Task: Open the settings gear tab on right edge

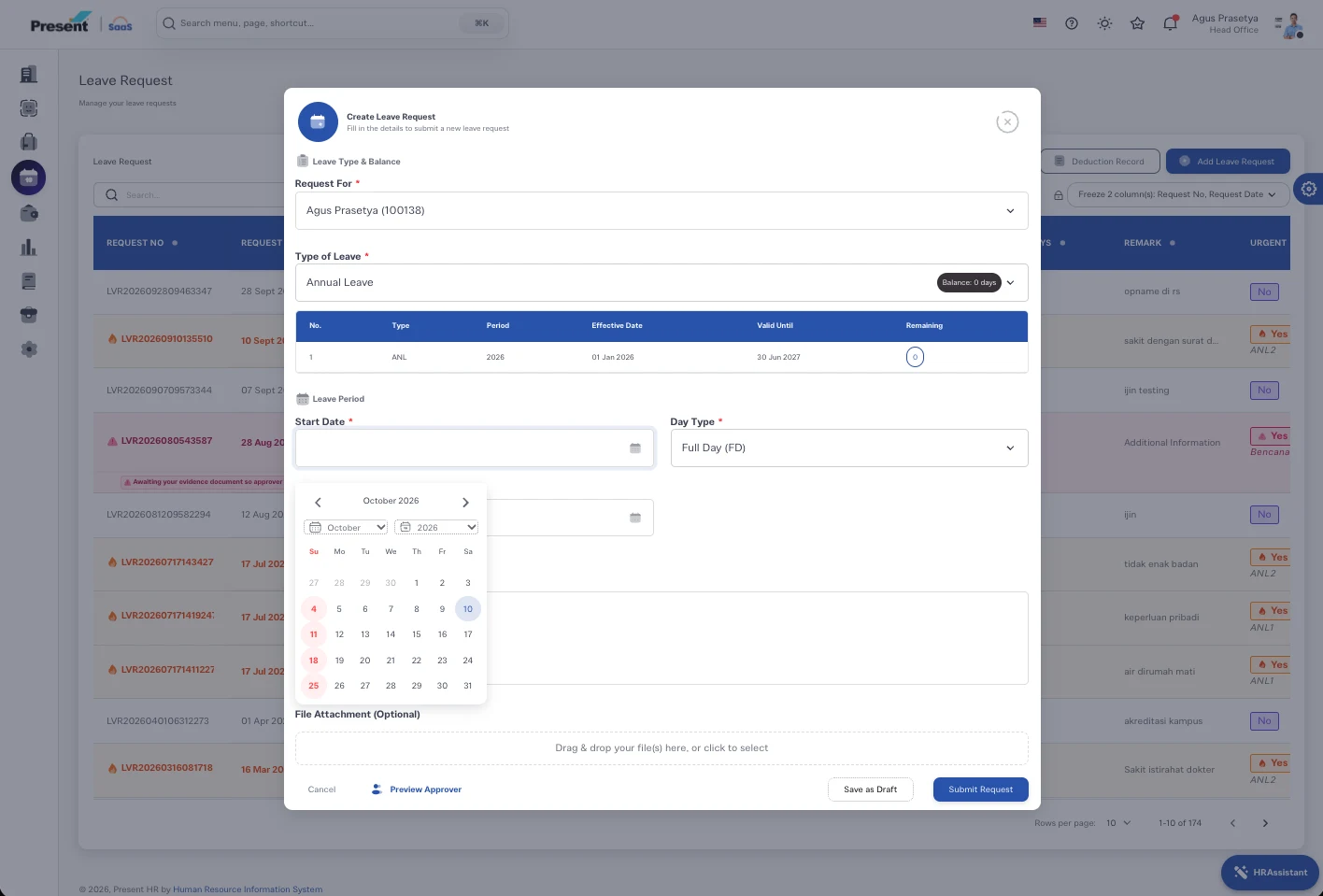Action: coord(1309,189)
